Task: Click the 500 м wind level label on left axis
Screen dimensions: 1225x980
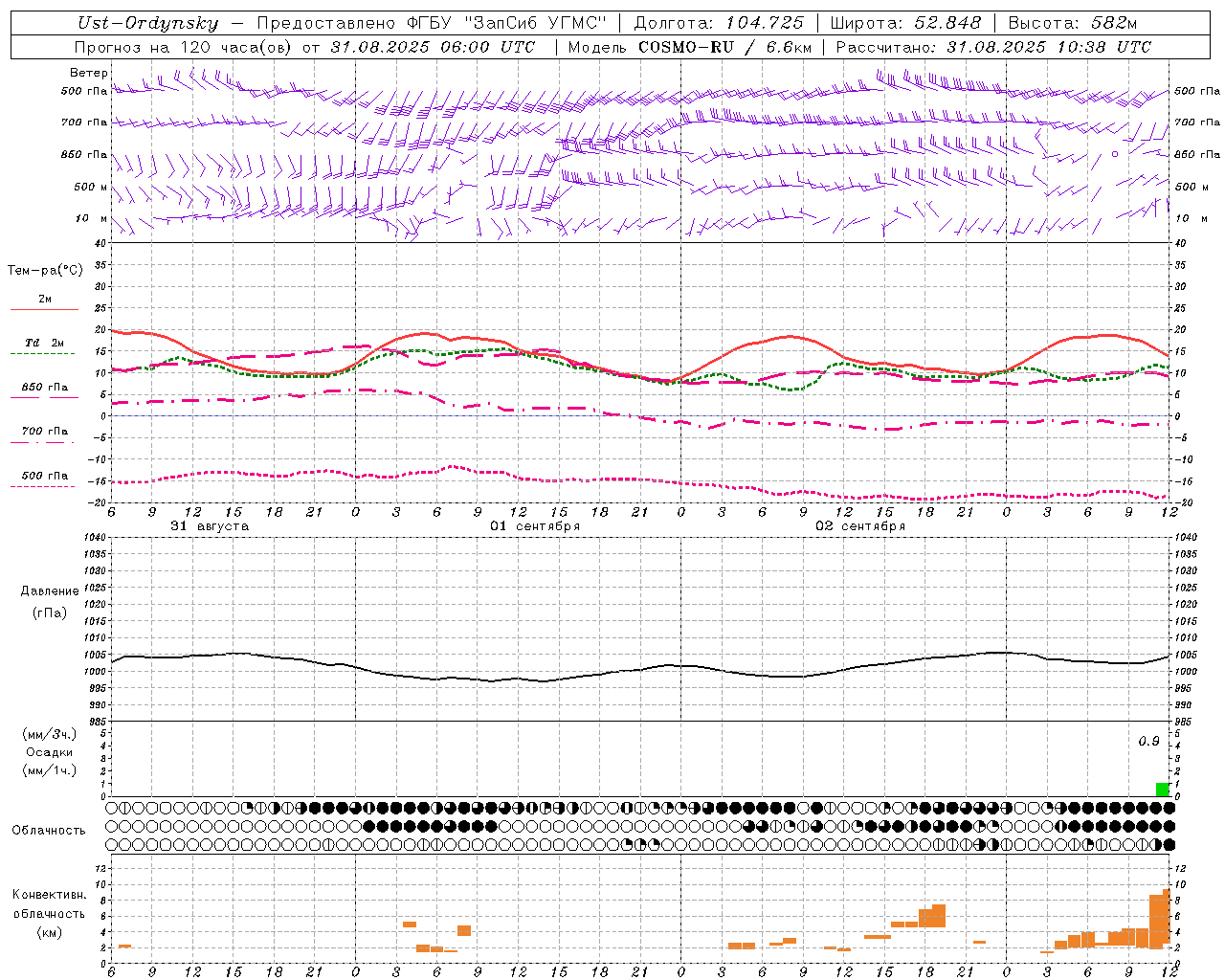Action: pyautogui.click(x=92, y=187)
